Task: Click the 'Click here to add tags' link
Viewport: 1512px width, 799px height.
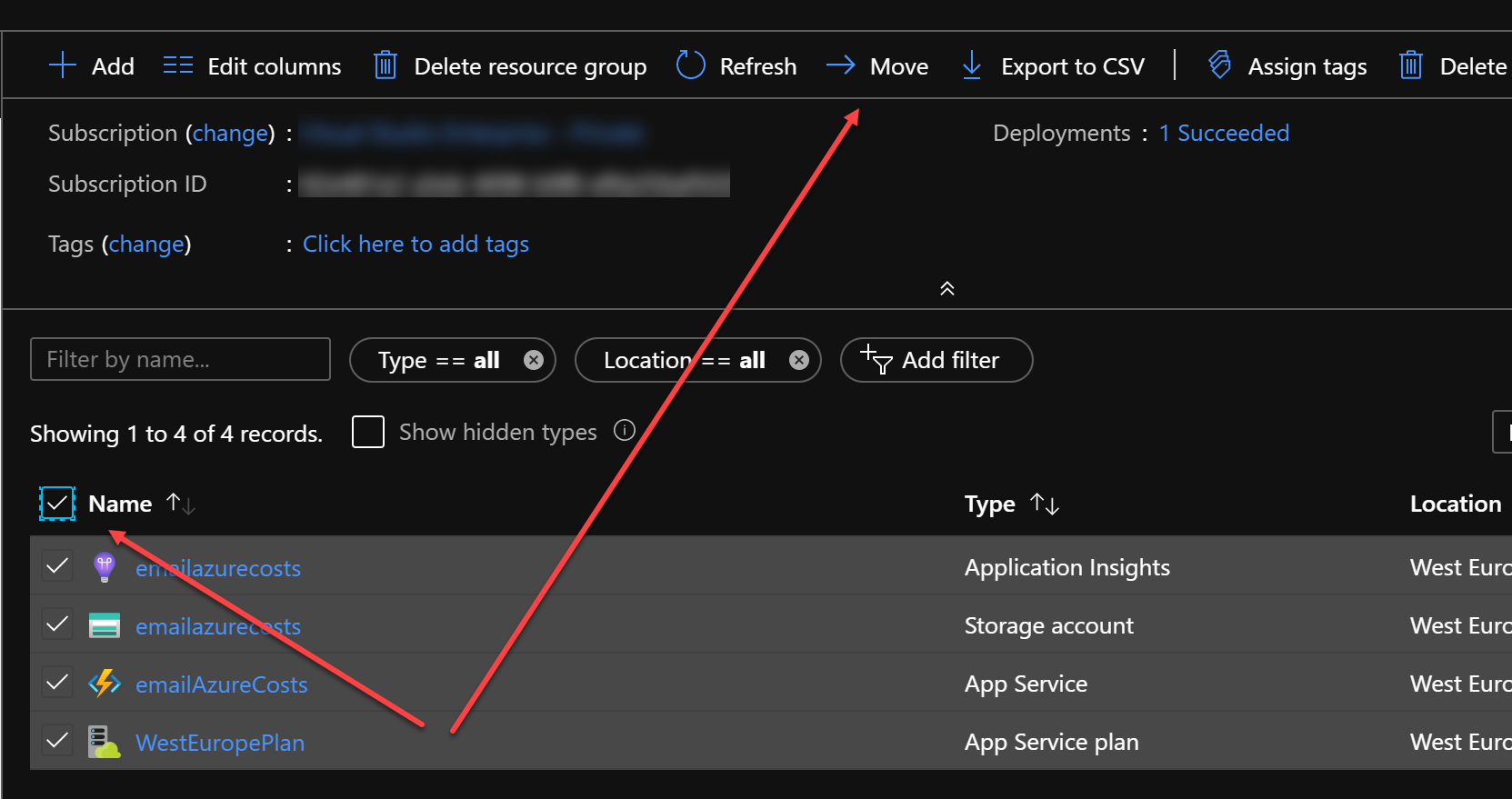Action: (x=416, y=245)
